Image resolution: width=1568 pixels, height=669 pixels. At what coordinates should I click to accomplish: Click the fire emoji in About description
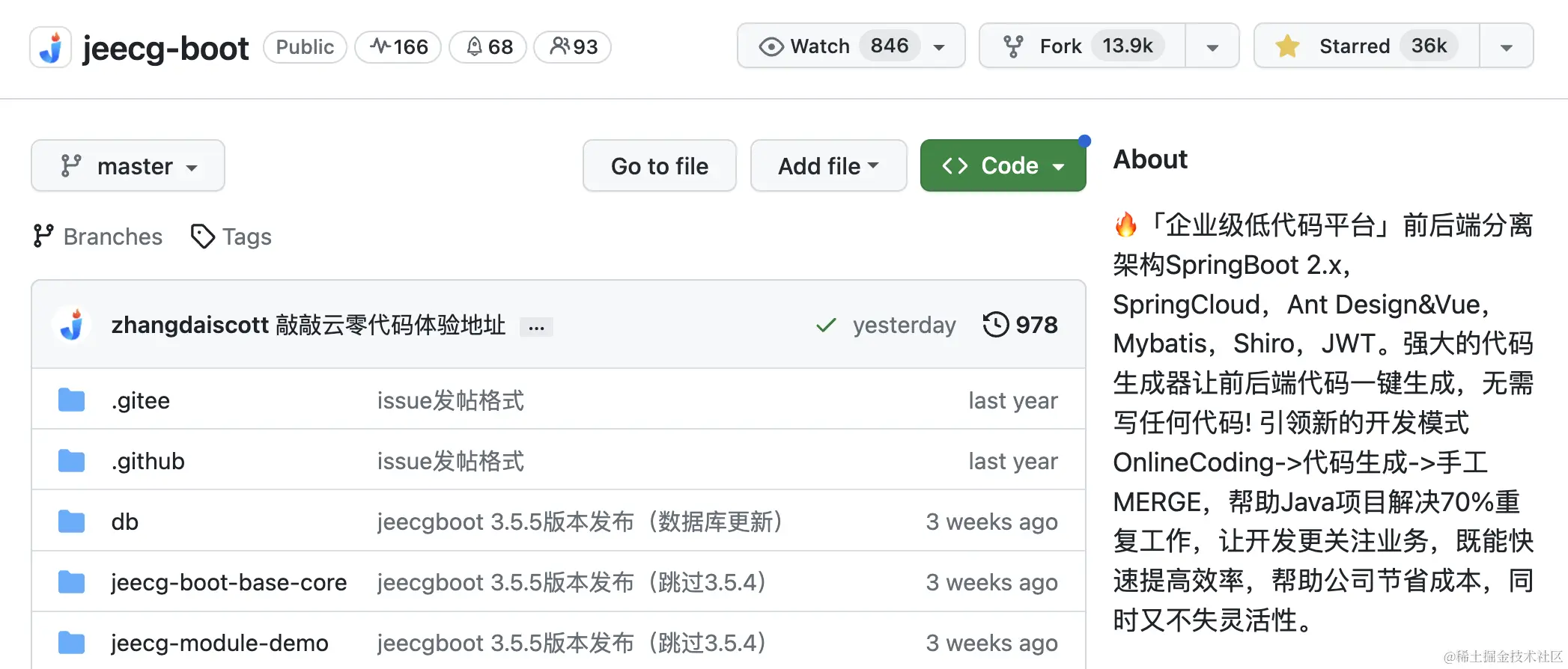[x=1125, y=224]
